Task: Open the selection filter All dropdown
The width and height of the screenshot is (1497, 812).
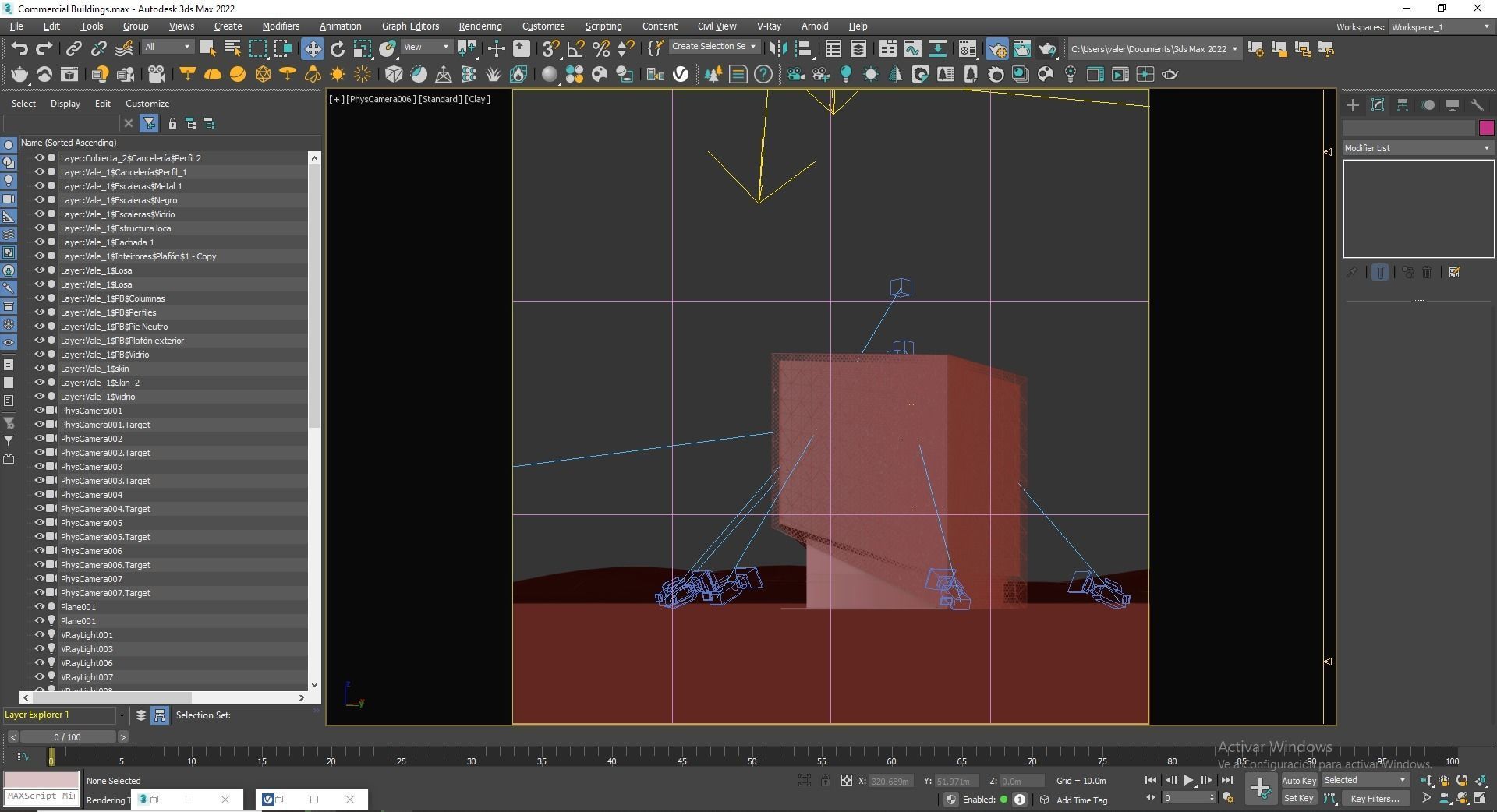Action: pyautogui.click(x=168, y=48)
